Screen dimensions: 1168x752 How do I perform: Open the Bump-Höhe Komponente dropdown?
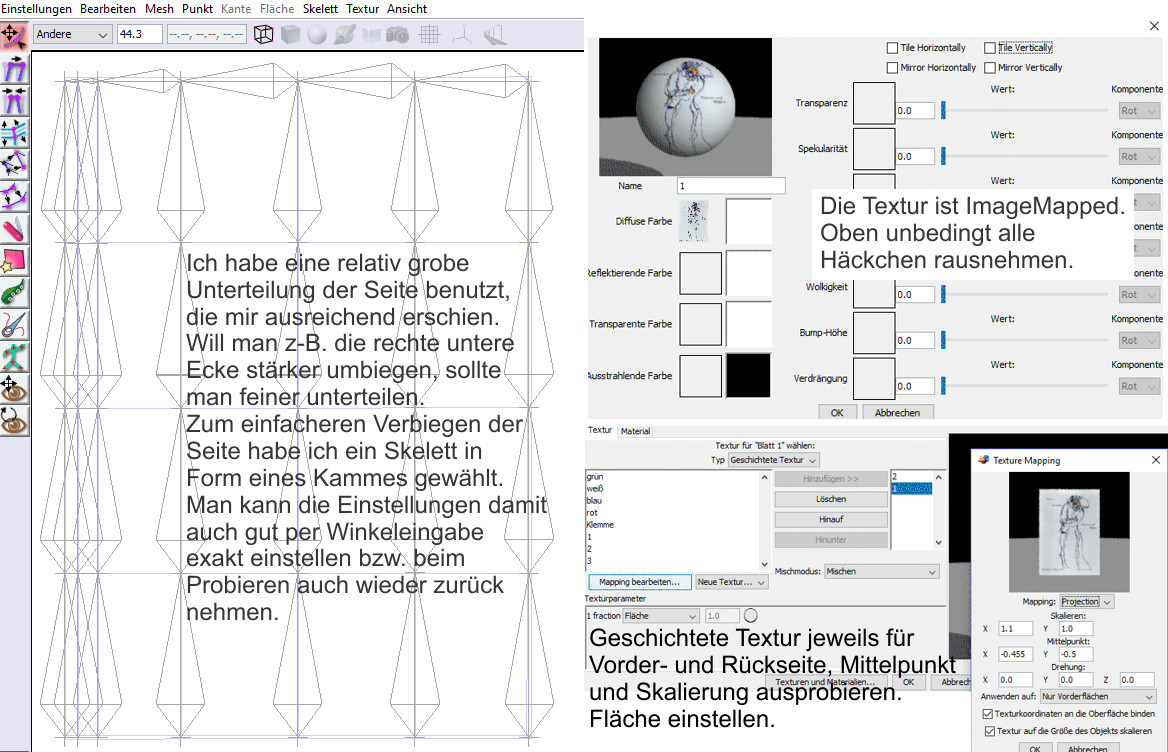(x=1139, y=340)
